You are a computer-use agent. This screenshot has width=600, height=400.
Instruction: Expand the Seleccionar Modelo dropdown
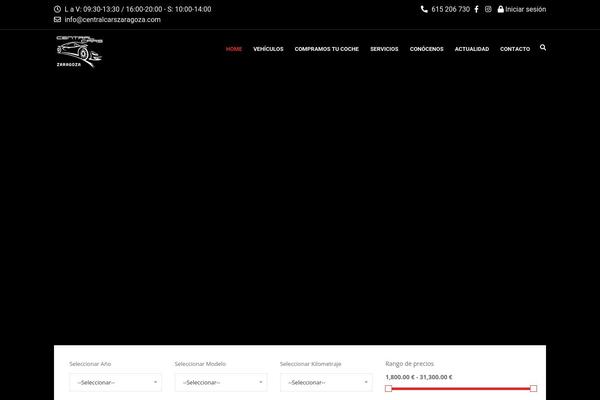(221, 382)
